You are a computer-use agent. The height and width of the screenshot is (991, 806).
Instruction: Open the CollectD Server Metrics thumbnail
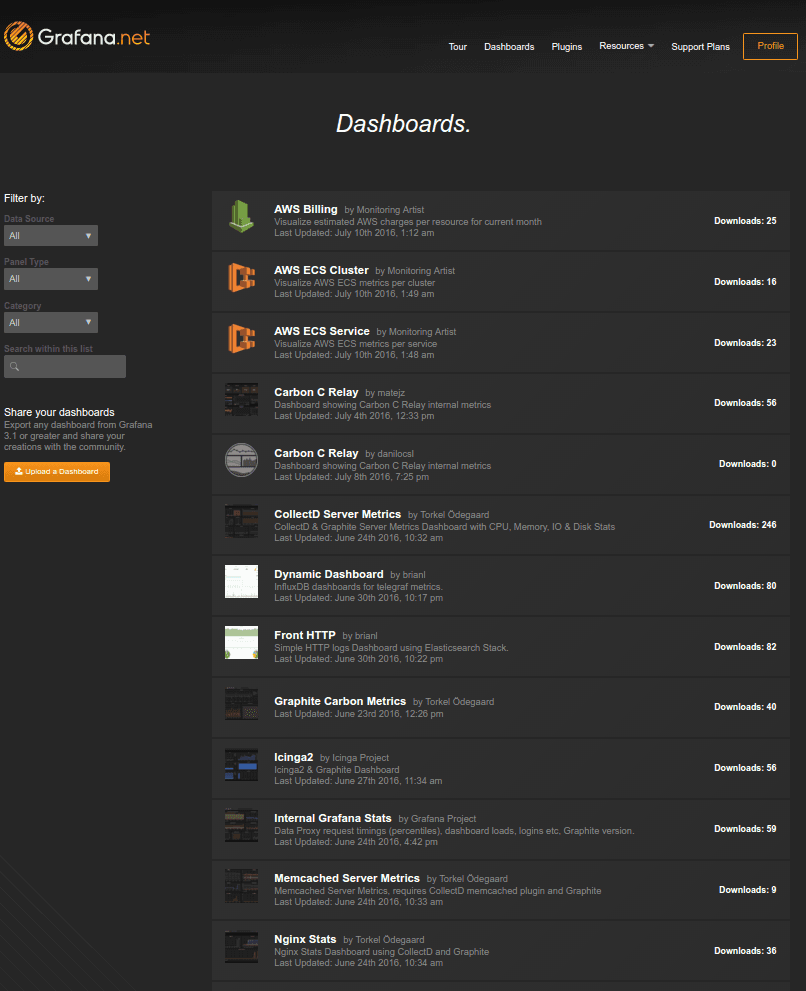tap(241, 521)
